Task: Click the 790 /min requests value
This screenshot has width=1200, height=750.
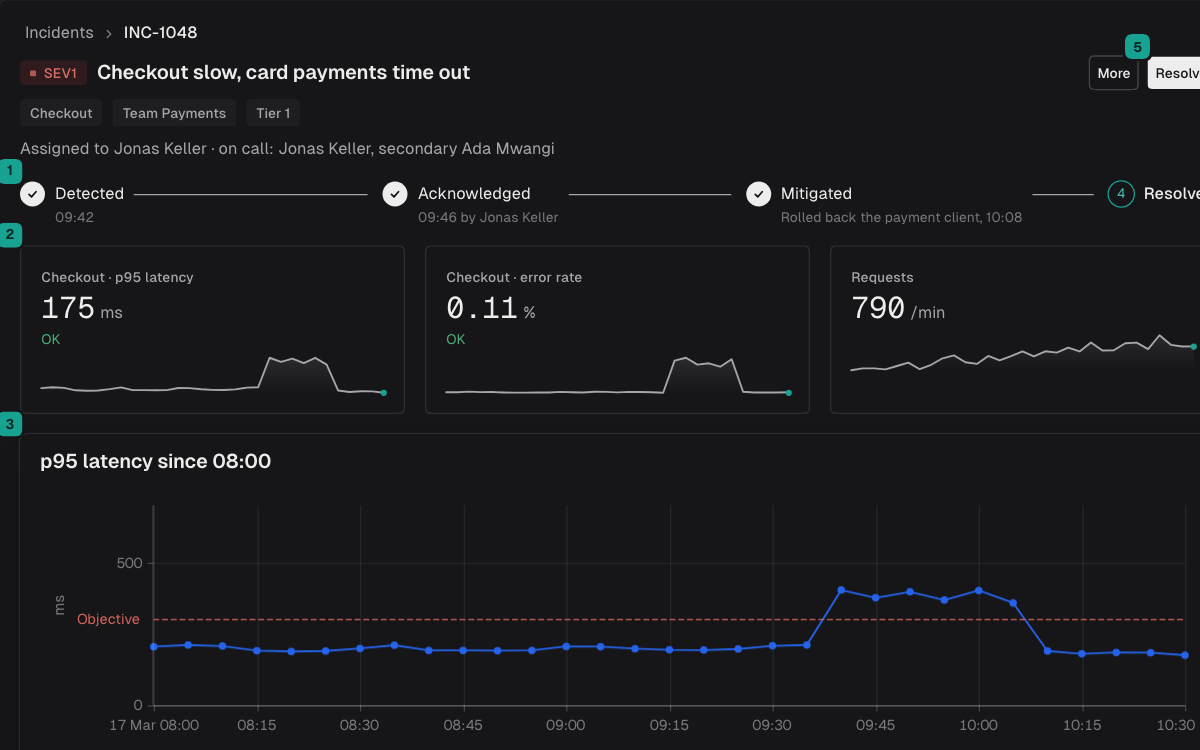Action: [898, 308]
